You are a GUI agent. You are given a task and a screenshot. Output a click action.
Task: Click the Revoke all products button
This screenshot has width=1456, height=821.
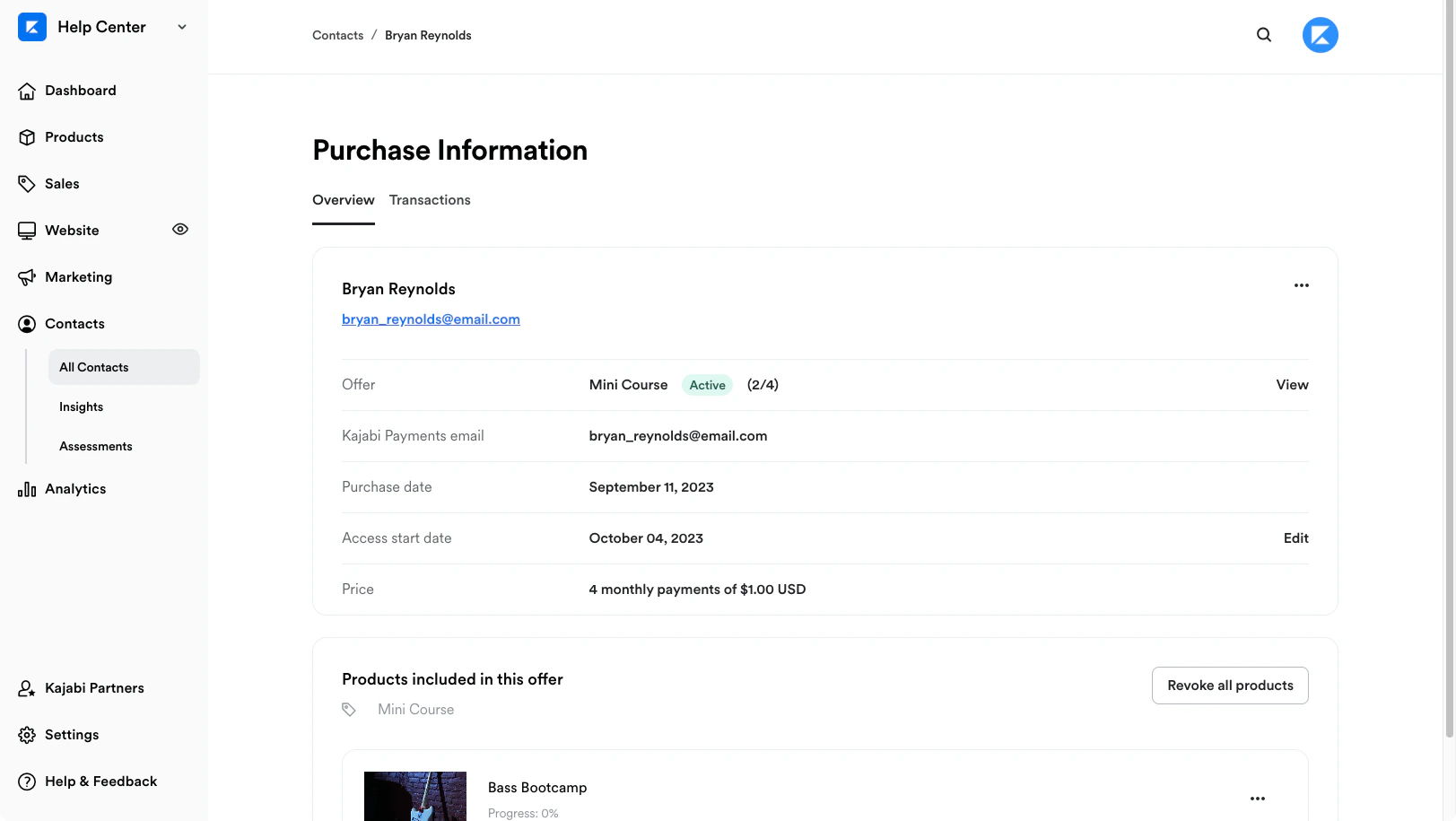(1230, 685)
